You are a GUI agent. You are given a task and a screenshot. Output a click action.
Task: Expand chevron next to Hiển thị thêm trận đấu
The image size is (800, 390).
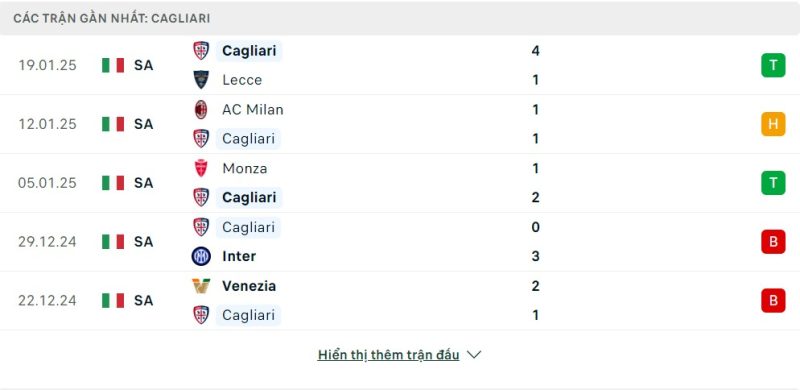click(x=474, y=355)
